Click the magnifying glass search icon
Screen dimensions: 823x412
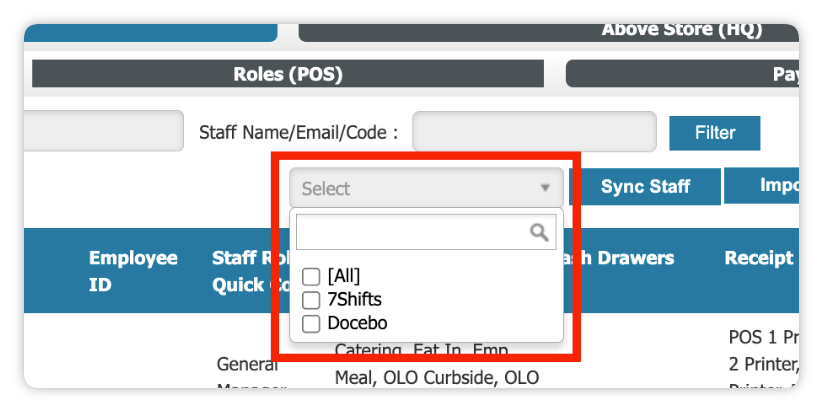[539, 231]
